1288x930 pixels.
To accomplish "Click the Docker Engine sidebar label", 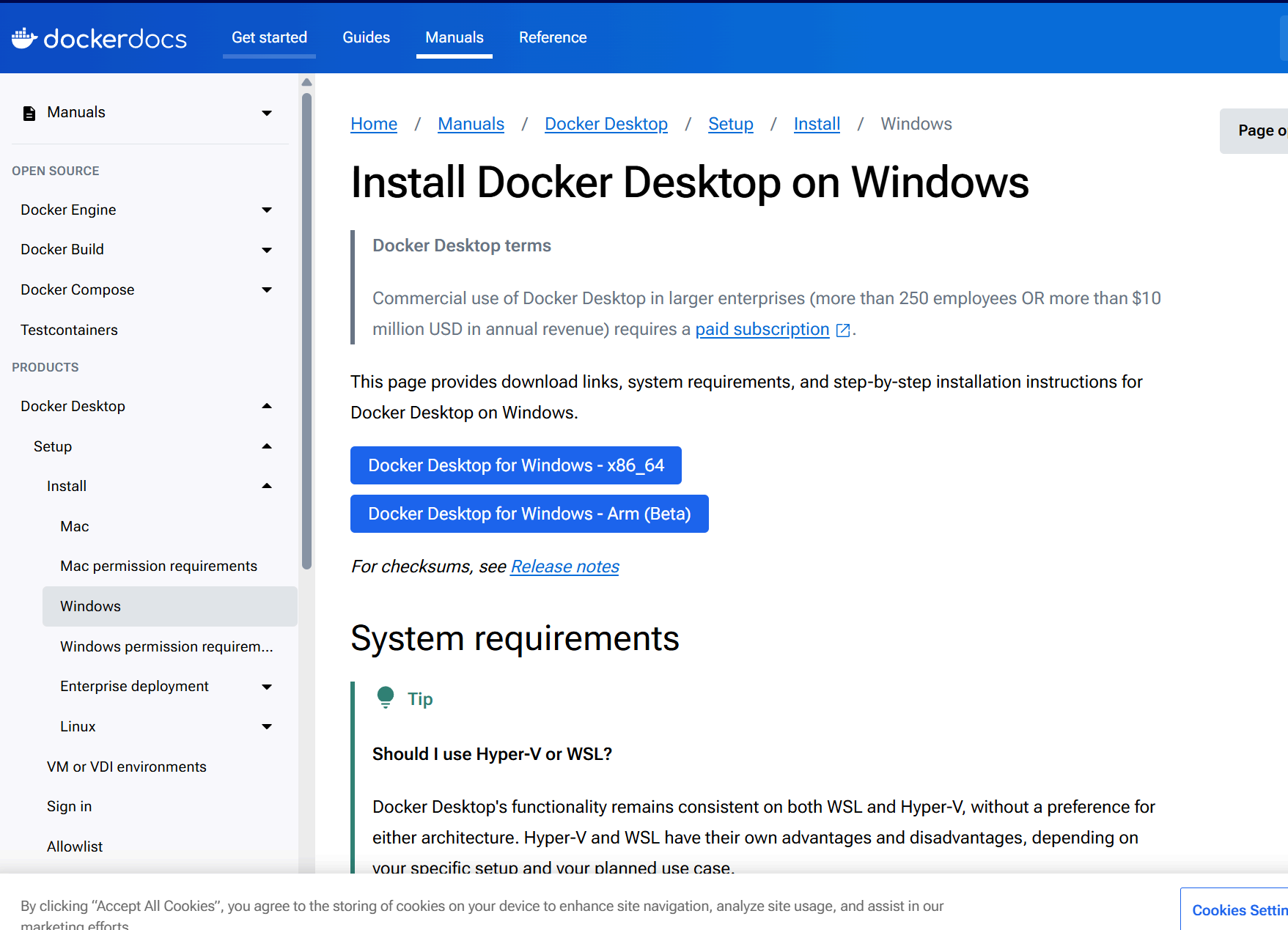I will click(68, 210).
